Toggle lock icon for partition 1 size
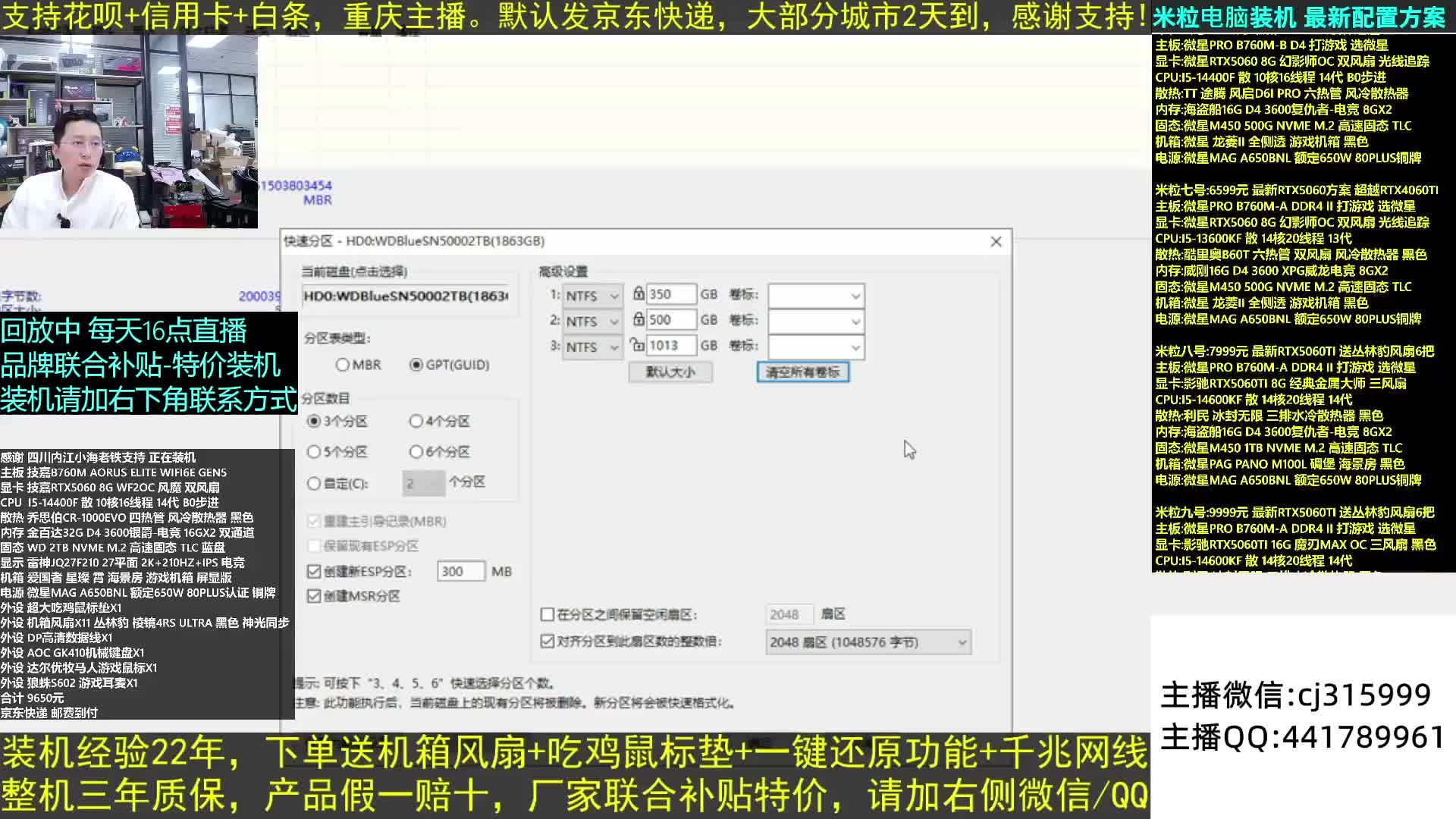 click(639, 294)
